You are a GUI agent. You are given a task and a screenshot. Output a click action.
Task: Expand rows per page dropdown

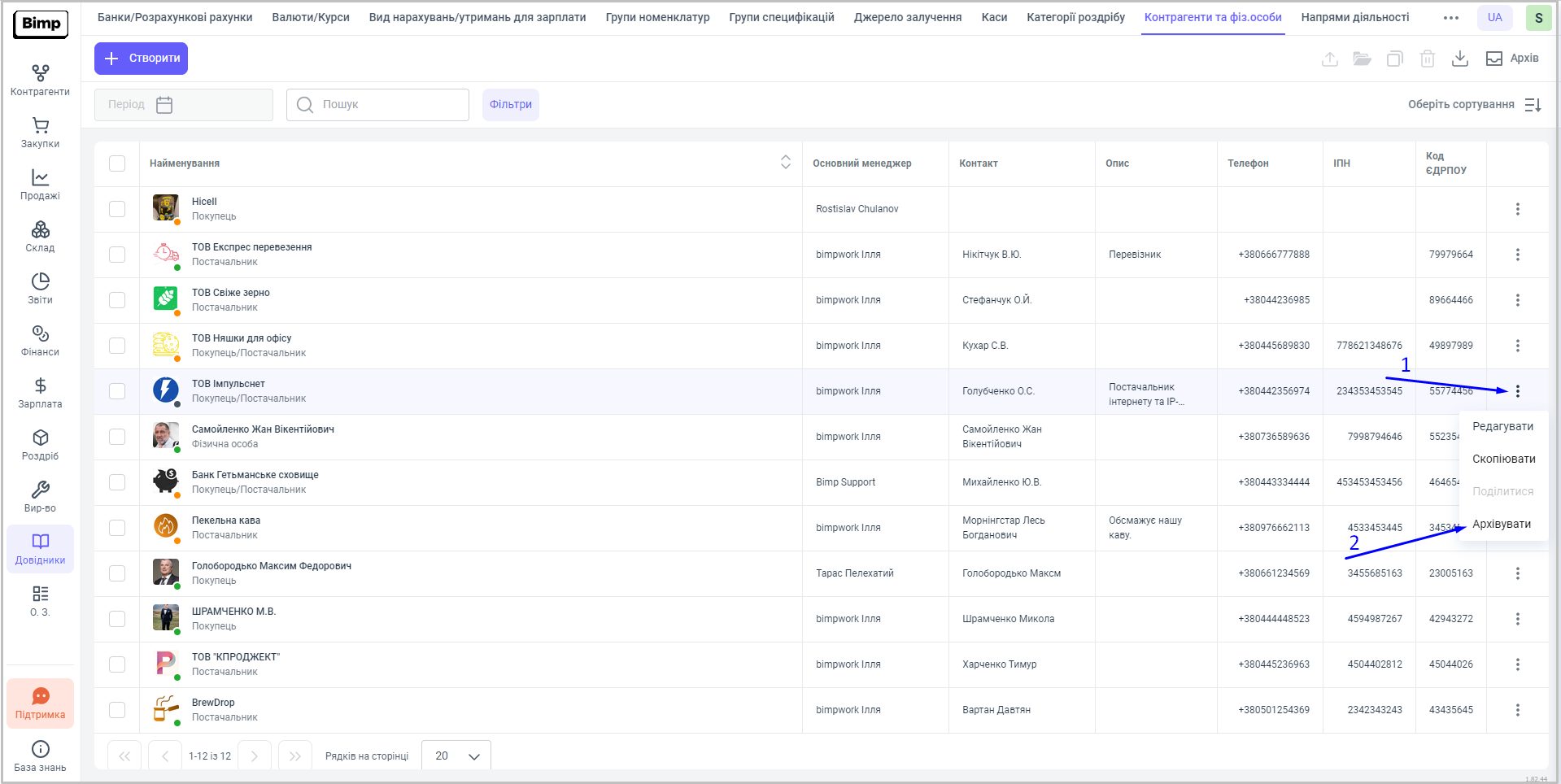(456, 756)
